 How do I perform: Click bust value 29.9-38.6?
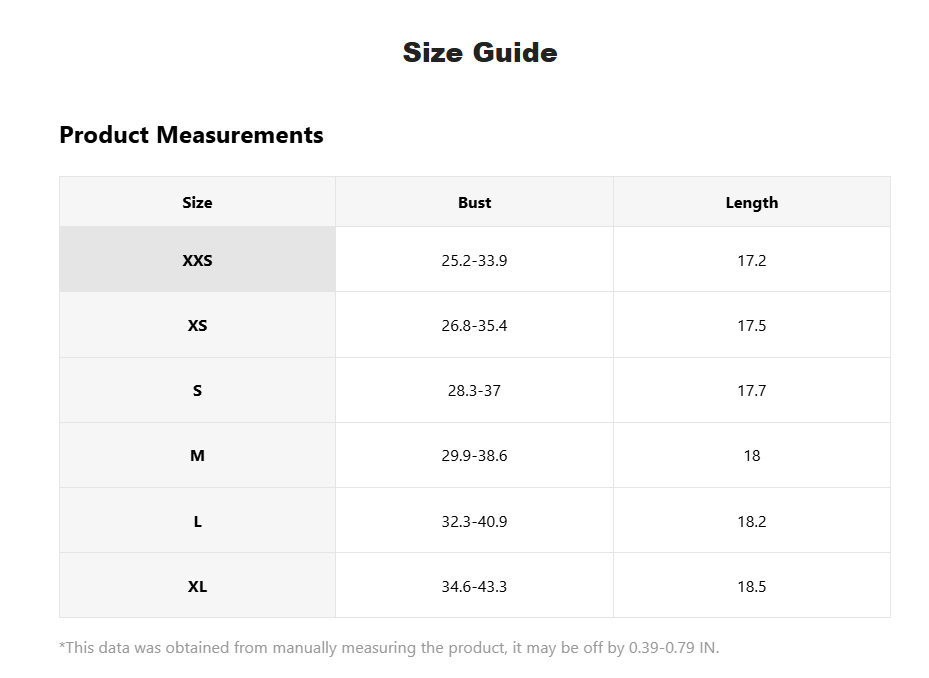point(474,456)
